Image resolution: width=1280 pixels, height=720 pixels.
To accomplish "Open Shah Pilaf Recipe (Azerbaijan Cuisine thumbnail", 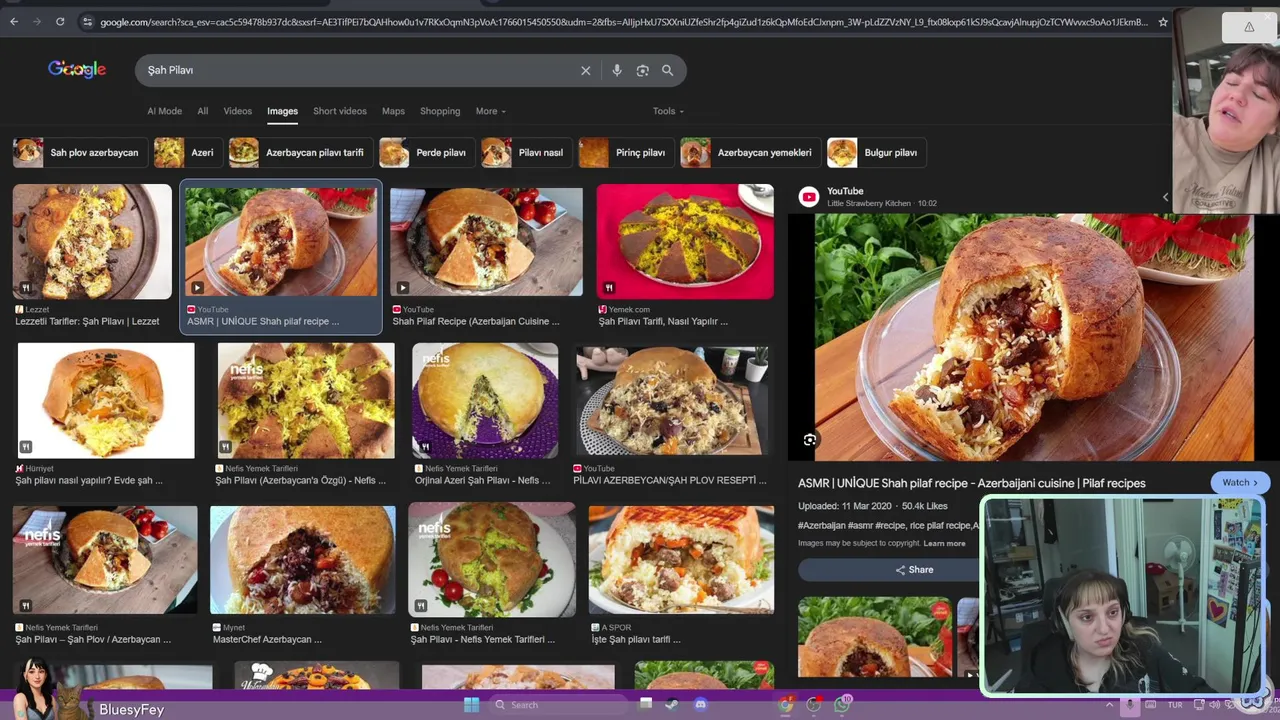I will coord(486,242).
